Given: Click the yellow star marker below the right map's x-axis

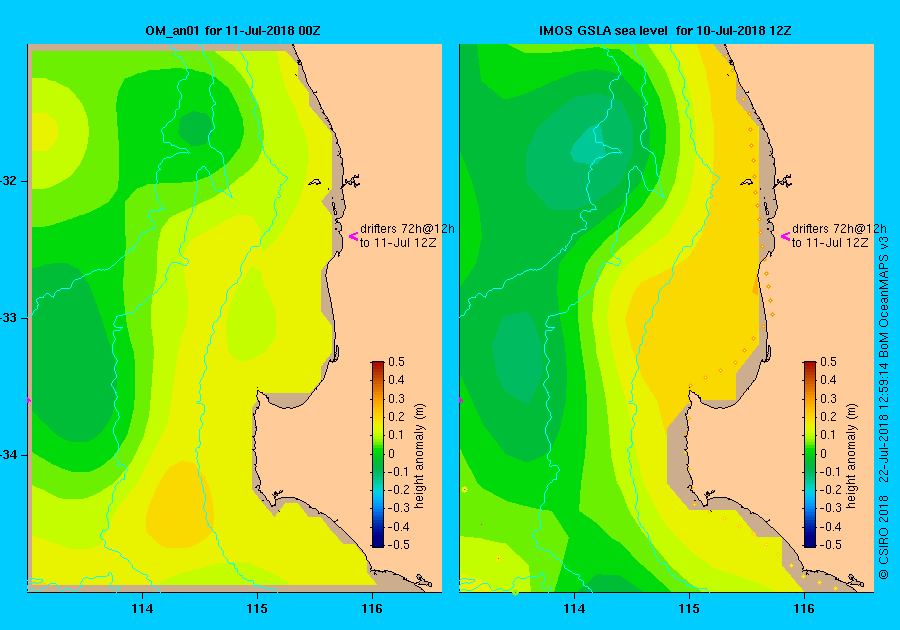Looking at the screenshot, I should 515,593.
